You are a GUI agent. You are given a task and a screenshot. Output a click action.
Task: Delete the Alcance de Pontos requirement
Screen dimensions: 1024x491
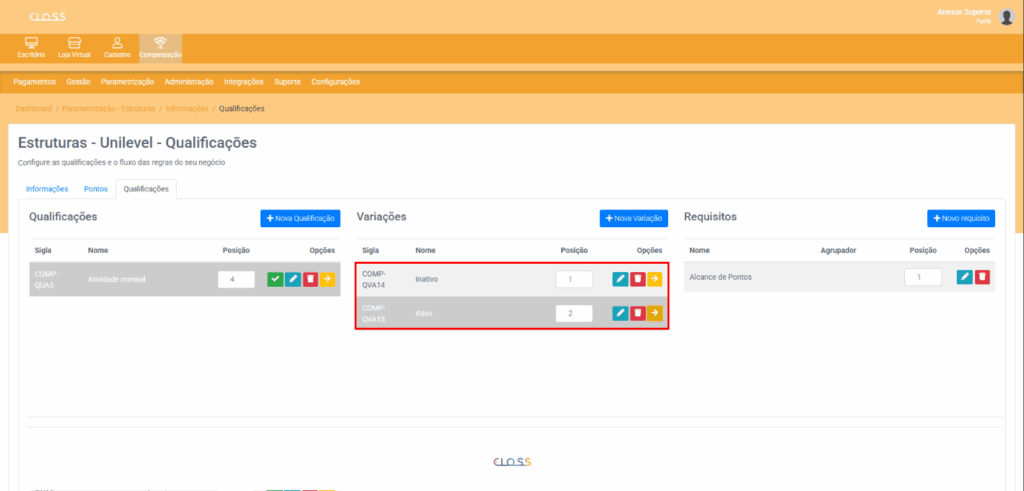pyautogui.click(x=982, y=277)
